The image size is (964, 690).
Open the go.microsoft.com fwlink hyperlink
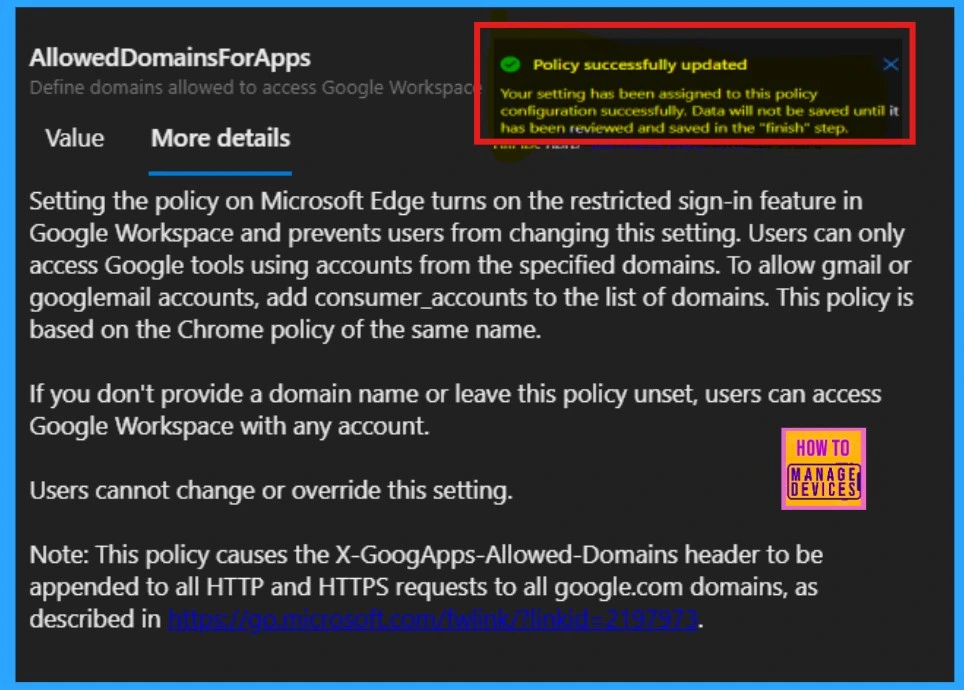[433, 619]
